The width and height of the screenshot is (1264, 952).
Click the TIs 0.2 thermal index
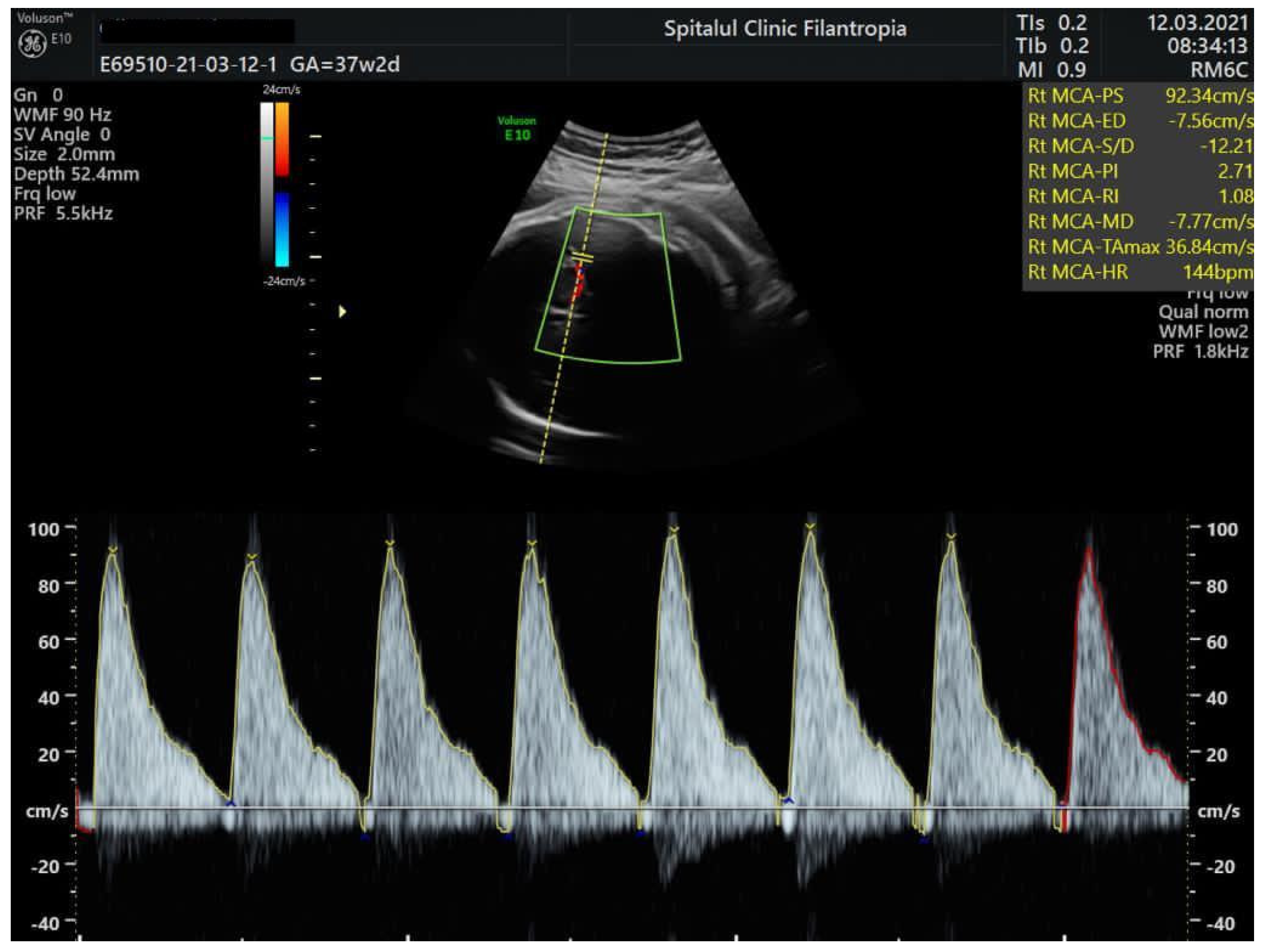(x=1051, y=23)
